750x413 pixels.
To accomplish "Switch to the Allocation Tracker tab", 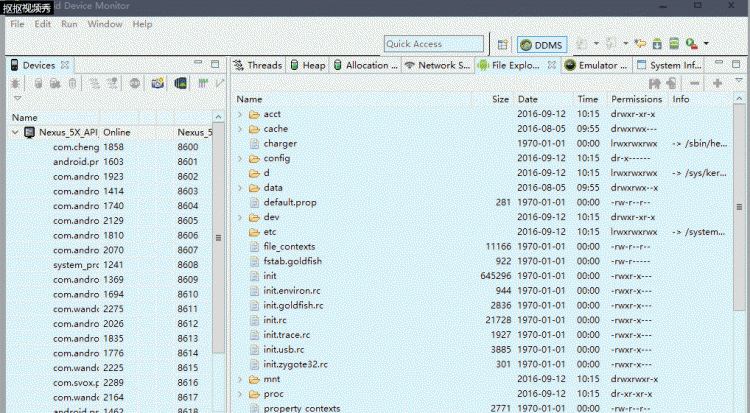I will pos(365,65).
